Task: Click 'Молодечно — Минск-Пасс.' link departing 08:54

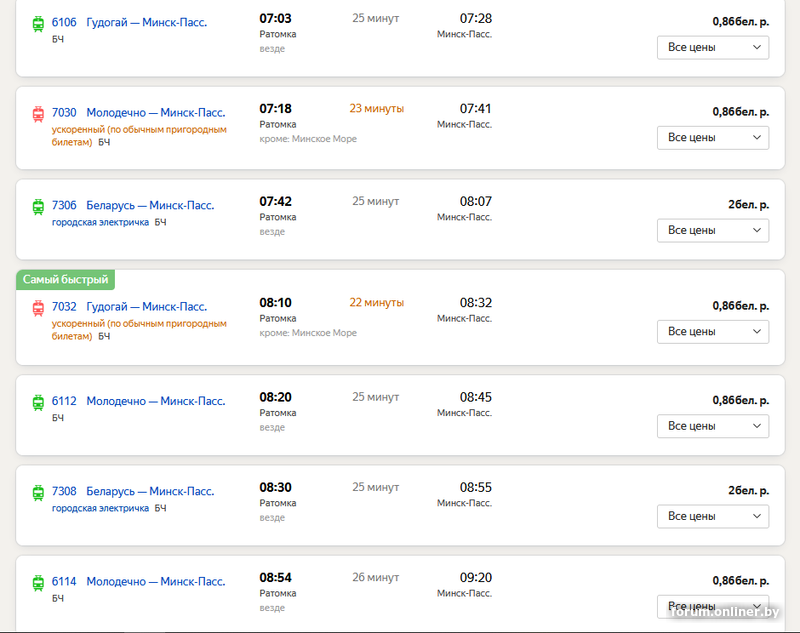Action: pyautogui.click(x=155, y=582)
